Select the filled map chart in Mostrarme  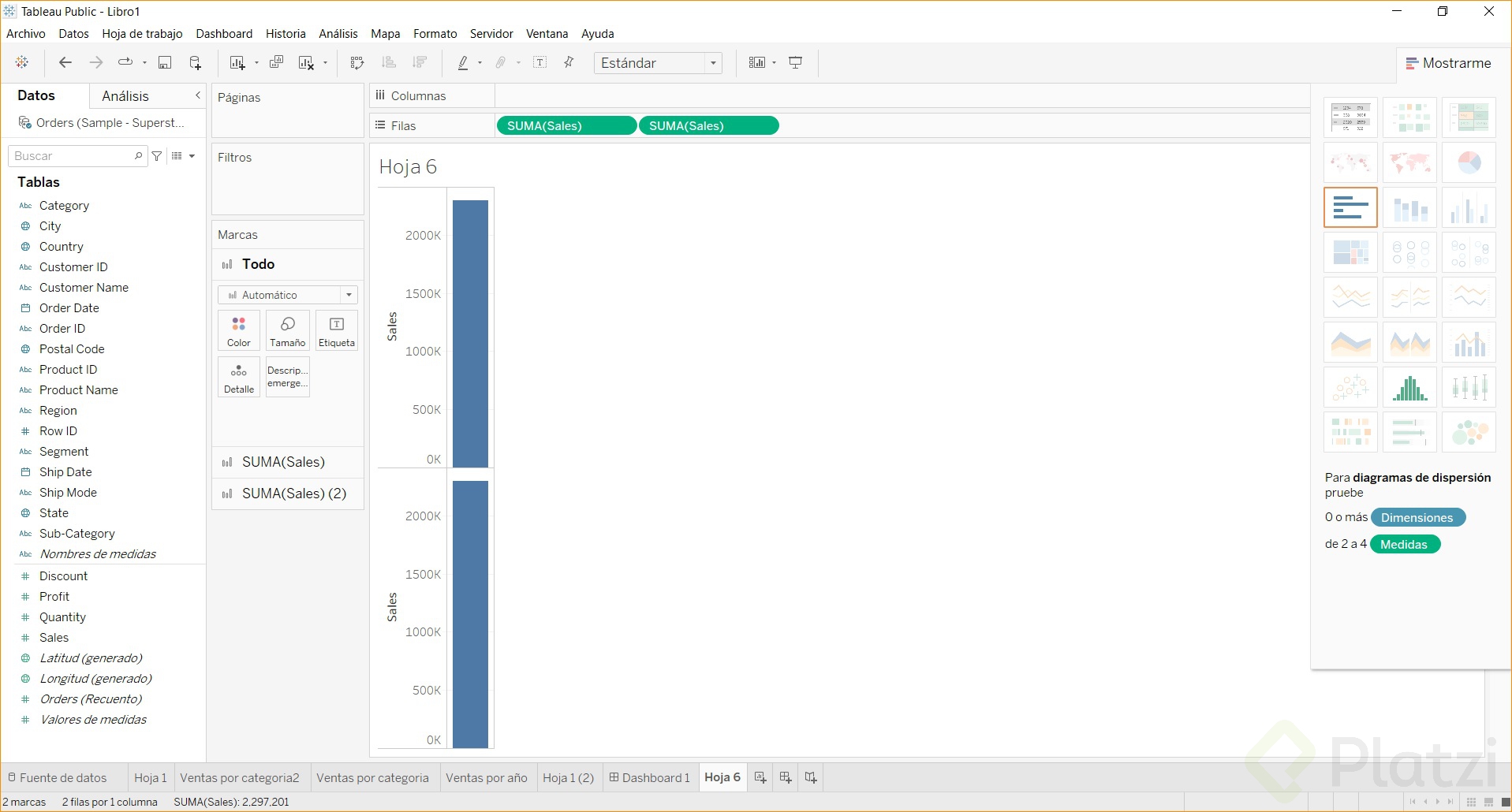1409,162
